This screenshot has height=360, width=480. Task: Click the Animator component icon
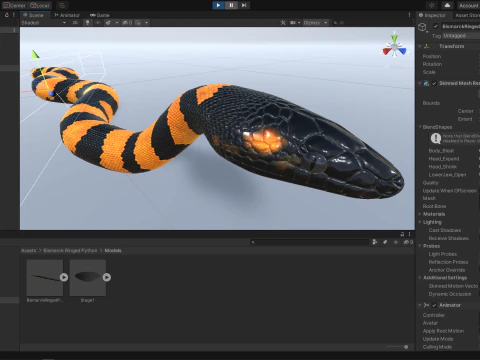(x=426, y=305)
